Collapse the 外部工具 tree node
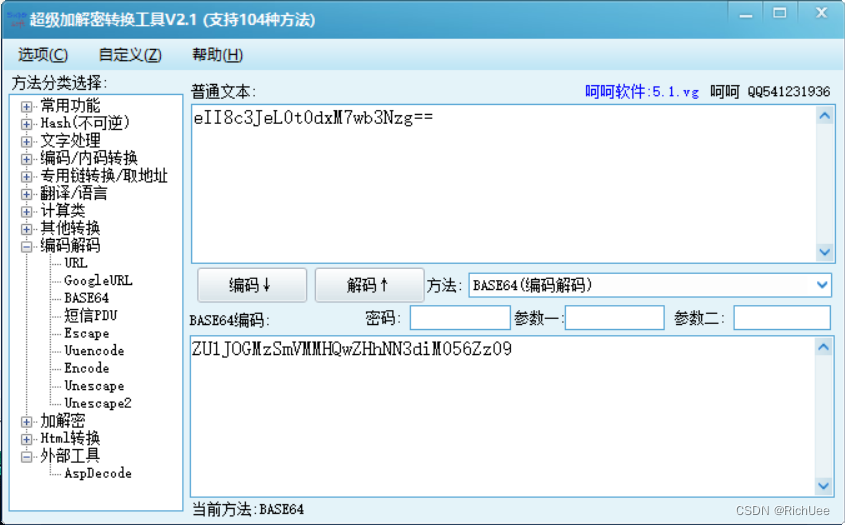 point(26,457)
